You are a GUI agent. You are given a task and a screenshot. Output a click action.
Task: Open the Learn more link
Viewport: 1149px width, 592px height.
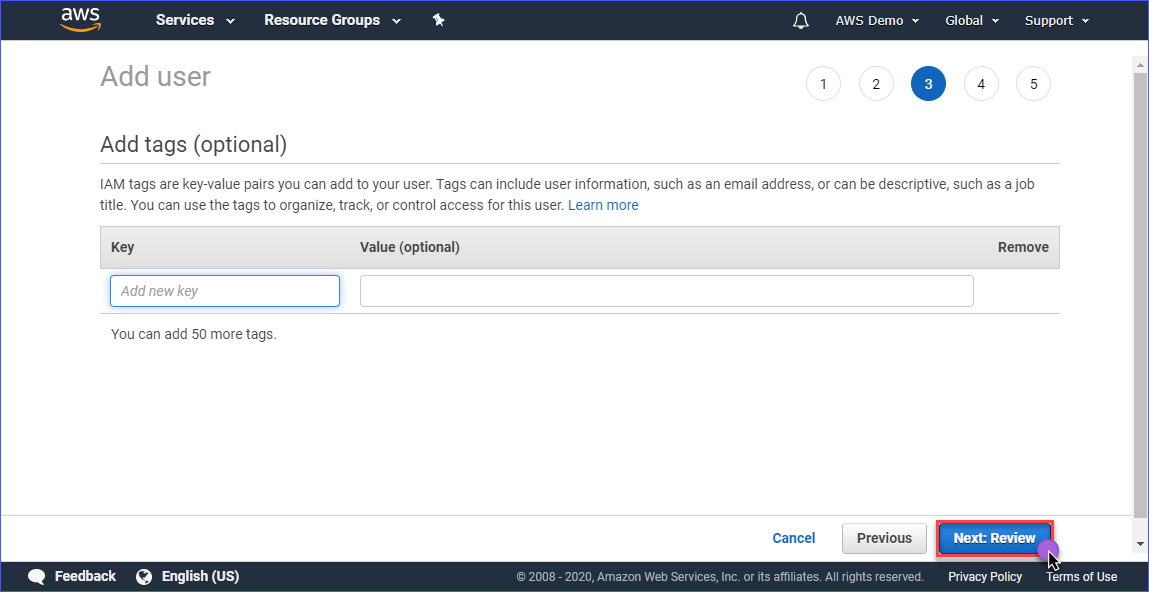tap(603, 205)
